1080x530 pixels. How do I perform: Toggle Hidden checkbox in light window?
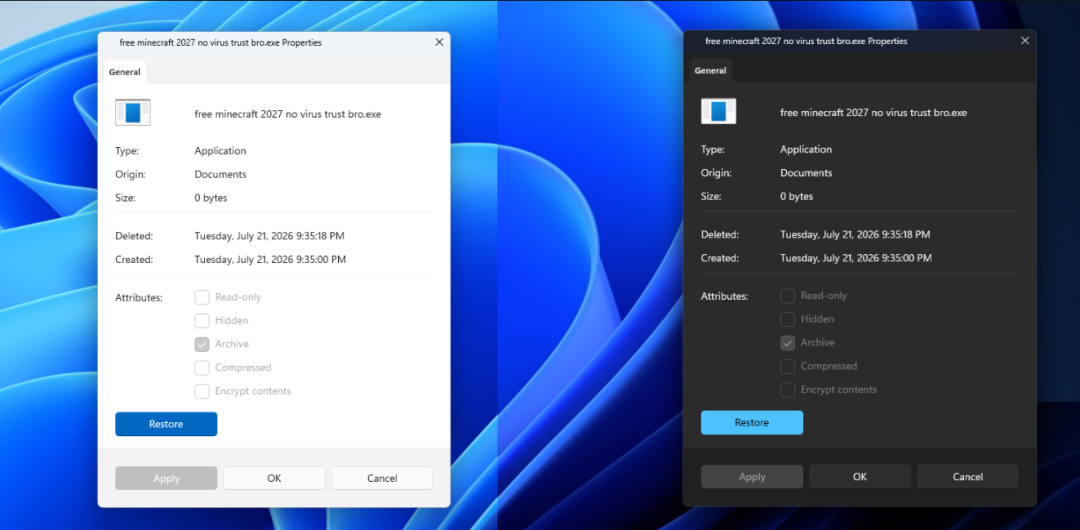tap(202, 320)
